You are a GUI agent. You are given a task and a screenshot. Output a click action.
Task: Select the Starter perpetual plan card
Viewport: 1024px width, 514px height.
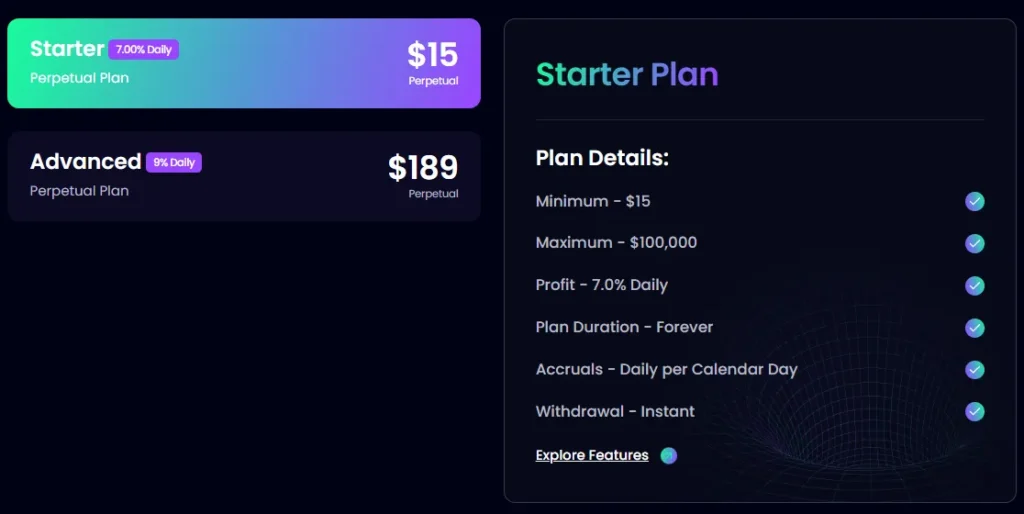[243, 63]
